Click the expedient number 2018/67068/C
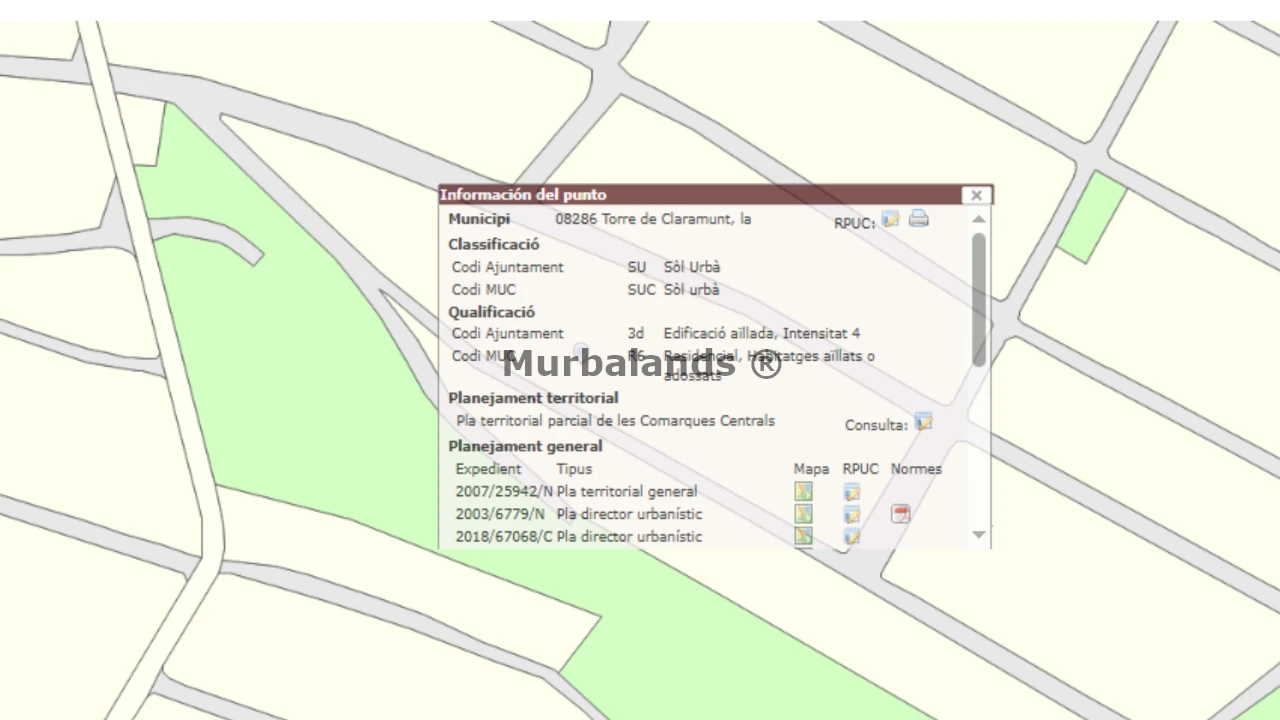This screenshot has height=720, width=1280. 504,537
